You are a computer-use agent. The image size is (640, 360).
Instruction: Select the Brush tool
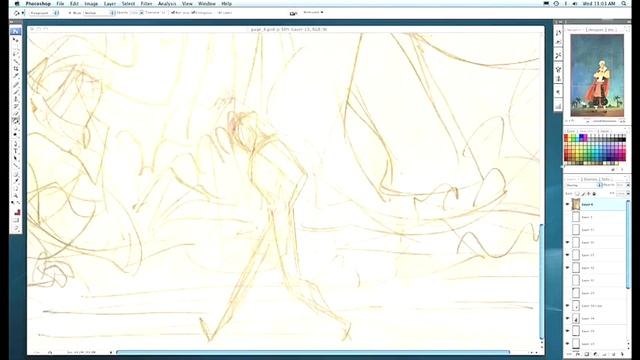coord(16,92)
